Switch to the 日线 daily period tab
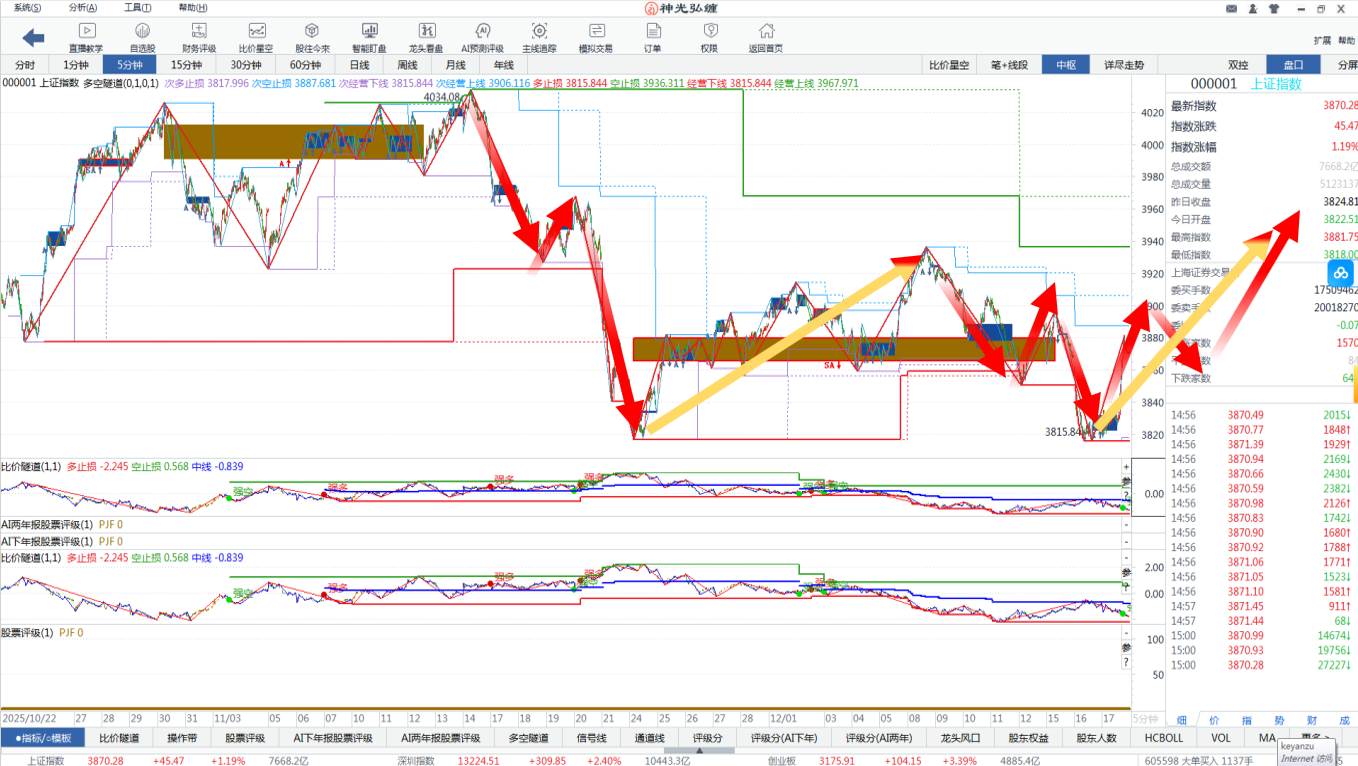1358x766 pixels. [358, 65]
